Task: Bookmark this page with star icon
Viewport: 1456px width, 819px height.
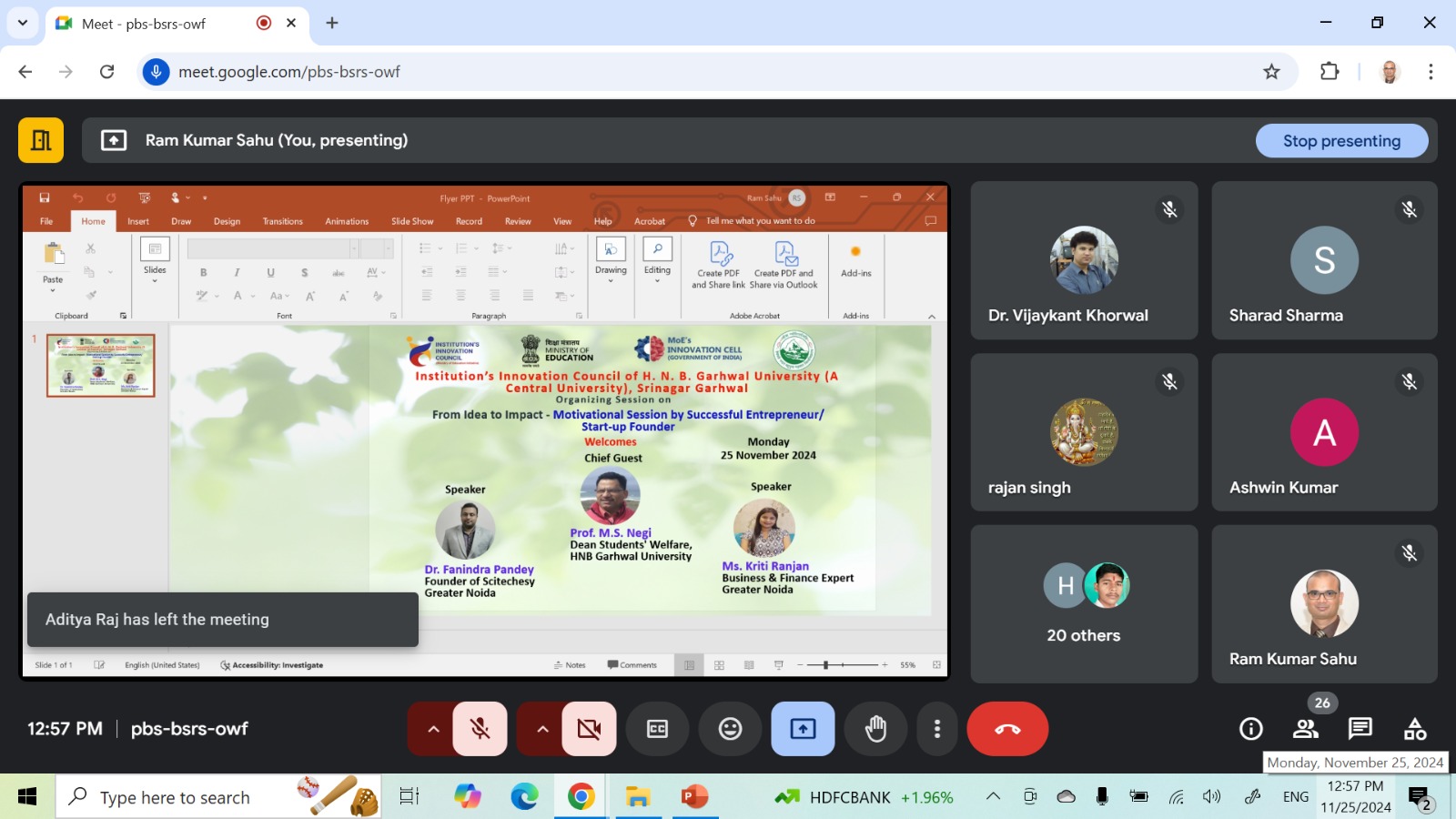Action: coord(1271,72)
